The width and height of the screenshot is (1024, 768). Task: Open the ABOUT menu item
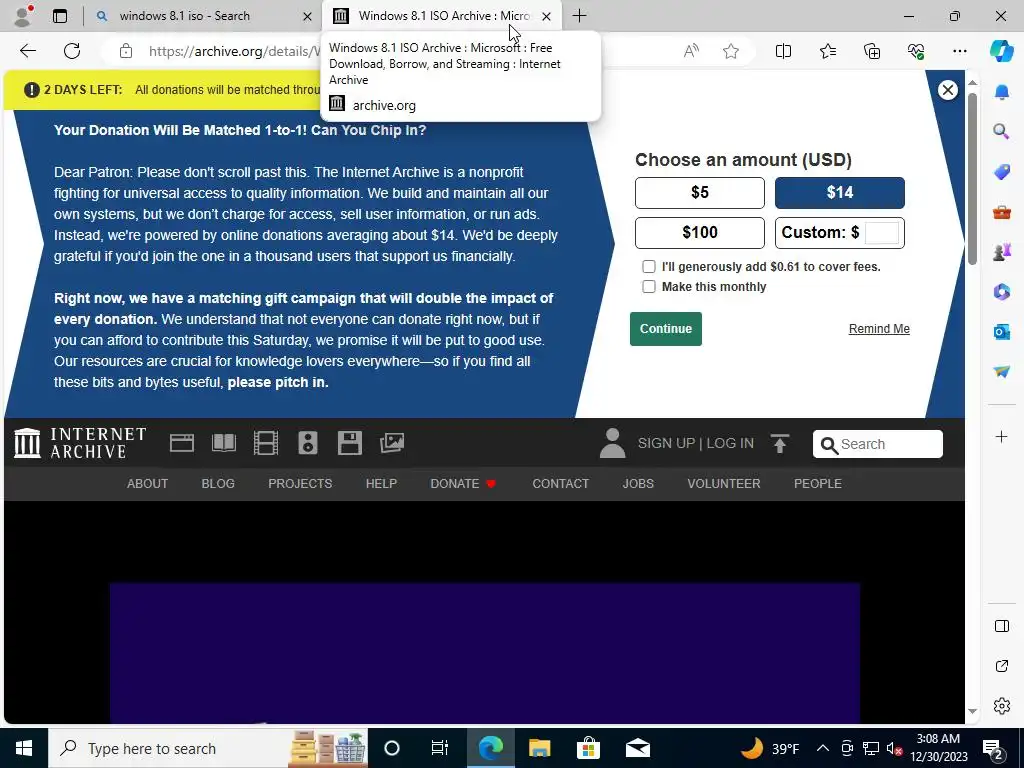pyautogui.click(x=148, y=484)
